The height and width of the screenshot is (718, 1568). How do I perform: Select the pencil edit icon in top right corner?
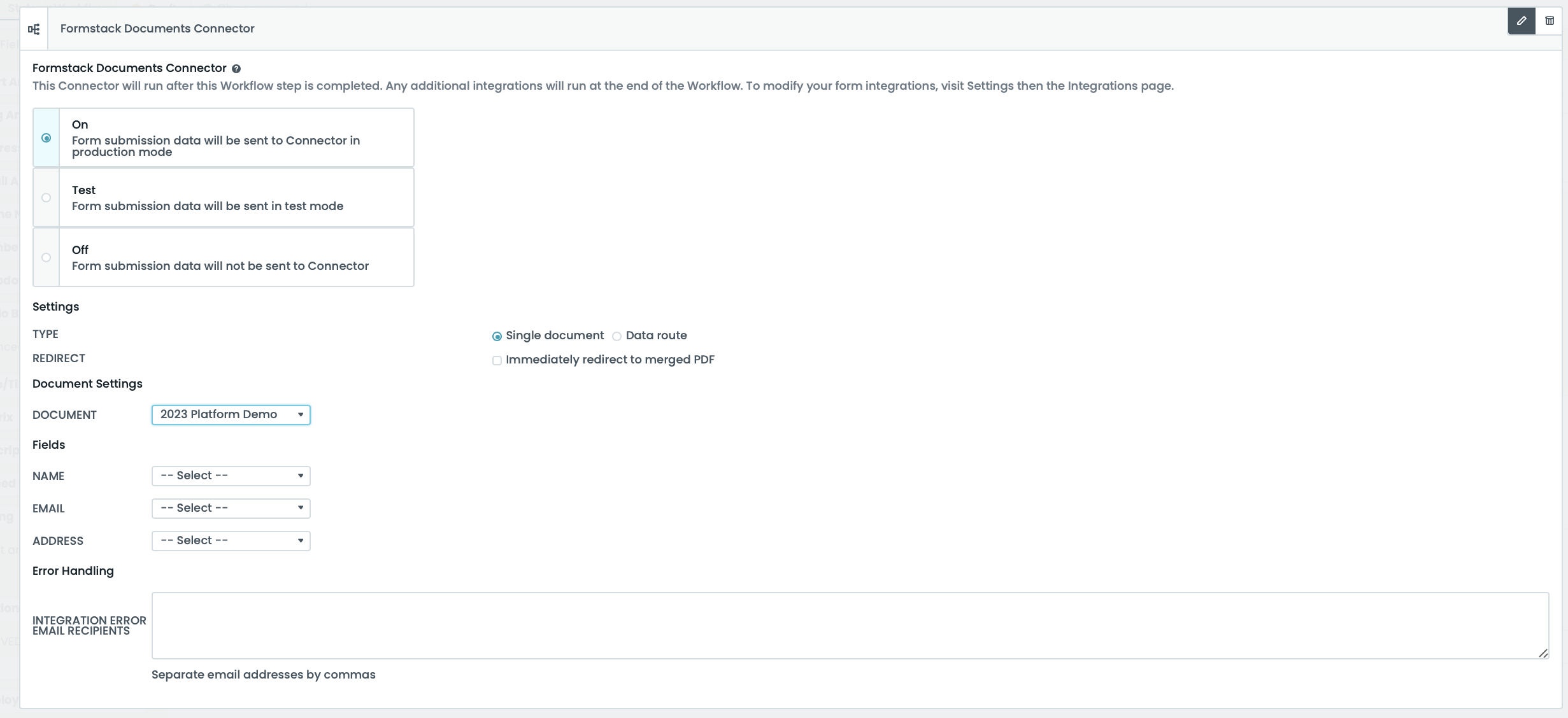[x=1522, y=20]
